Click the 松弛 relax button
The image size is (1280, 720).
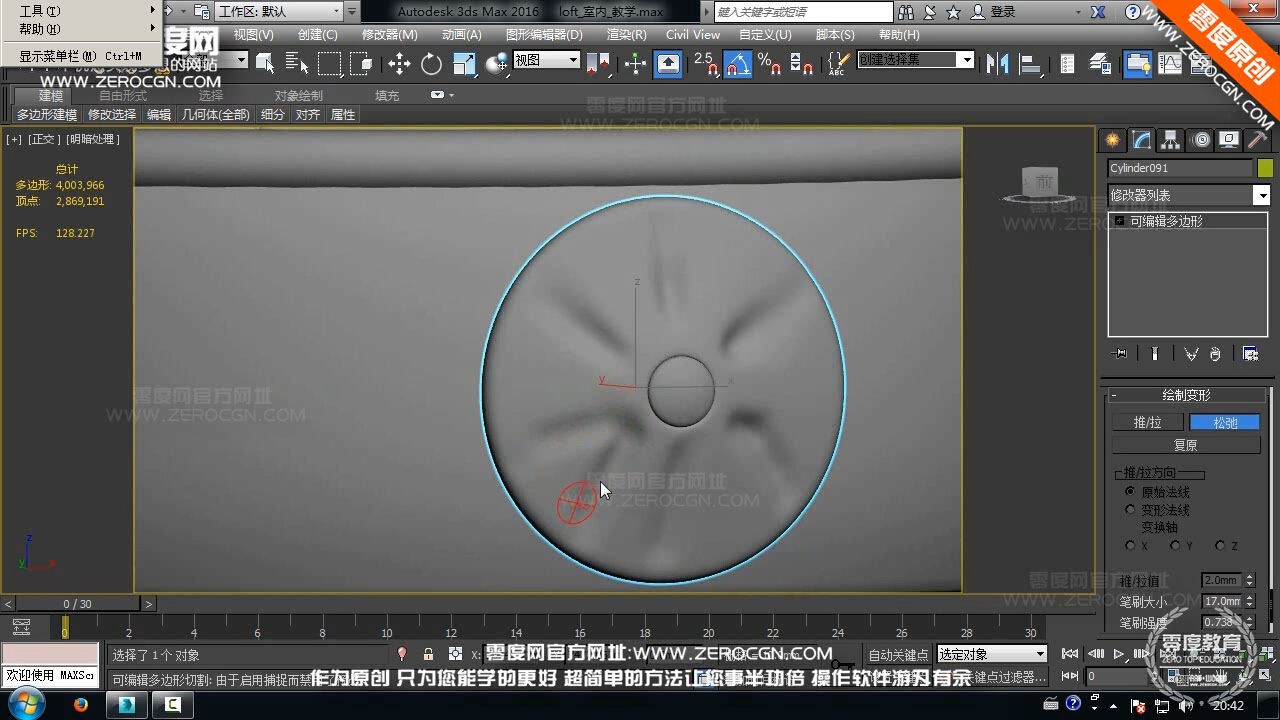1225,423
